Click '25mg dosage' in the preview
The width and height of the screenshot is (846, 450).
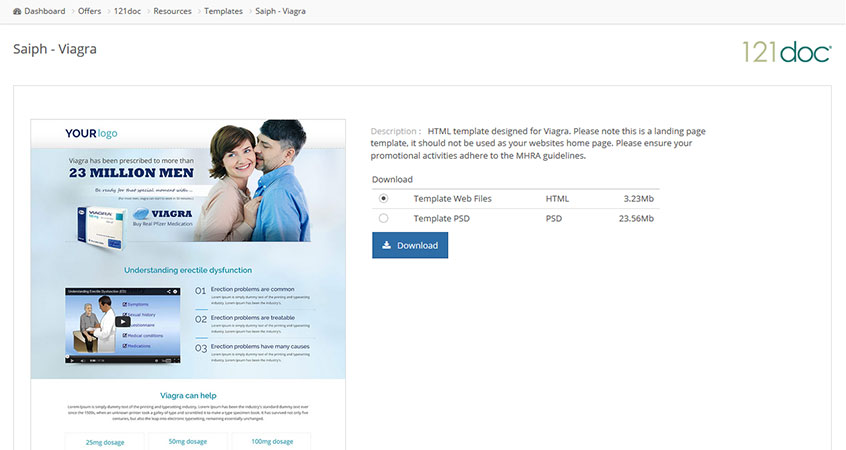[105, 442]
